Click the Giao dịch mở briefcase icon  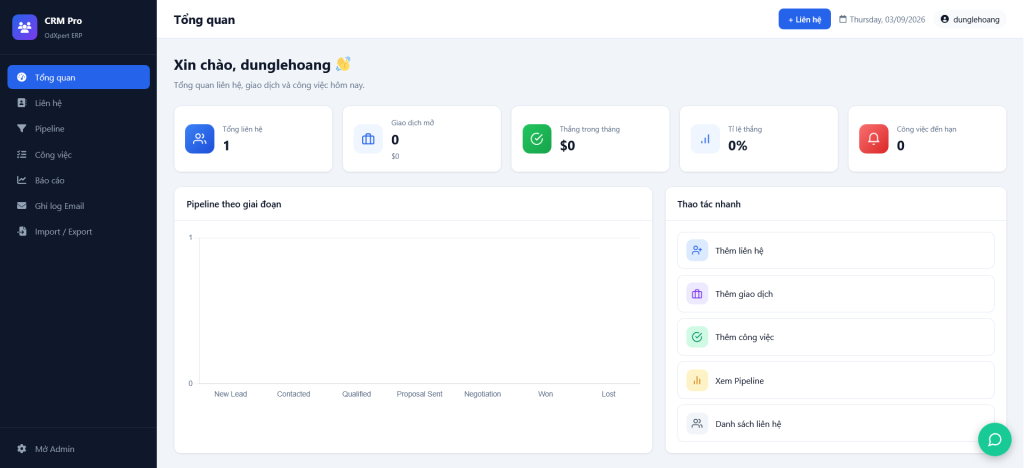tap(368, 139)
